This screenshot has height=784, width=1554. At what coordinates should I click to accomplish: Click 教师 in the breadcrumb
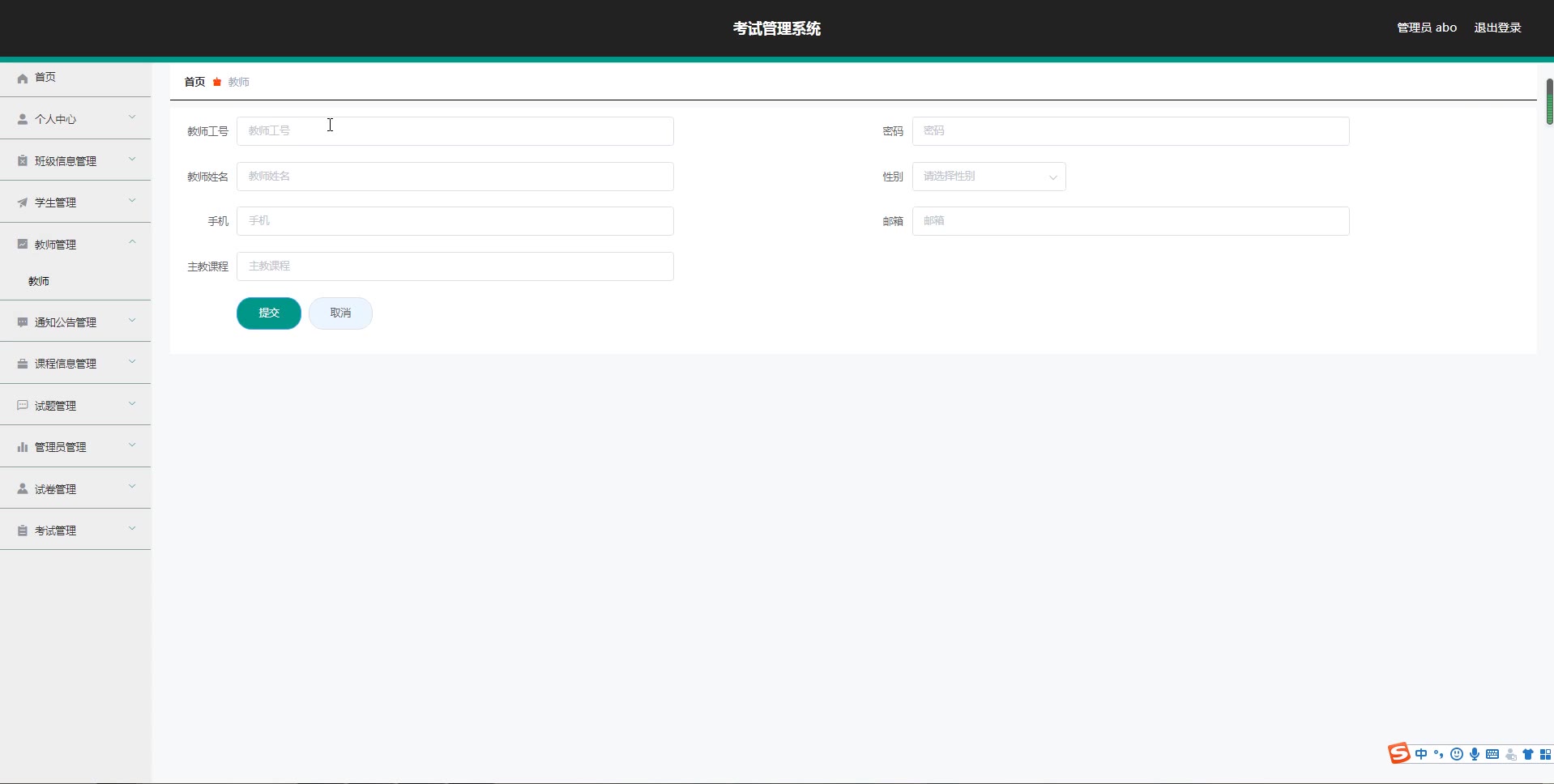point(238,82)
